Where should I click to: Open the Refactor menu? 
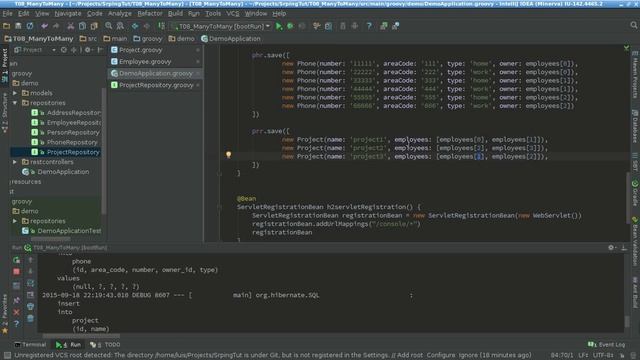pos(149,13)
